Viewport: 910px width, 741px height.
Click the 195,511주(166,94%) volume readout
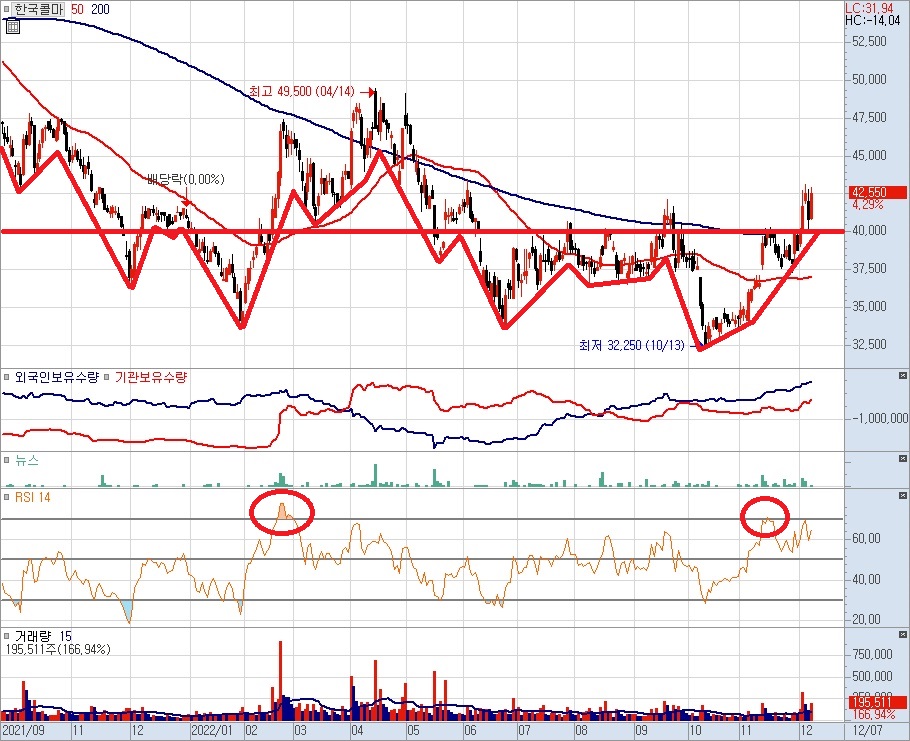pos(58,649)
